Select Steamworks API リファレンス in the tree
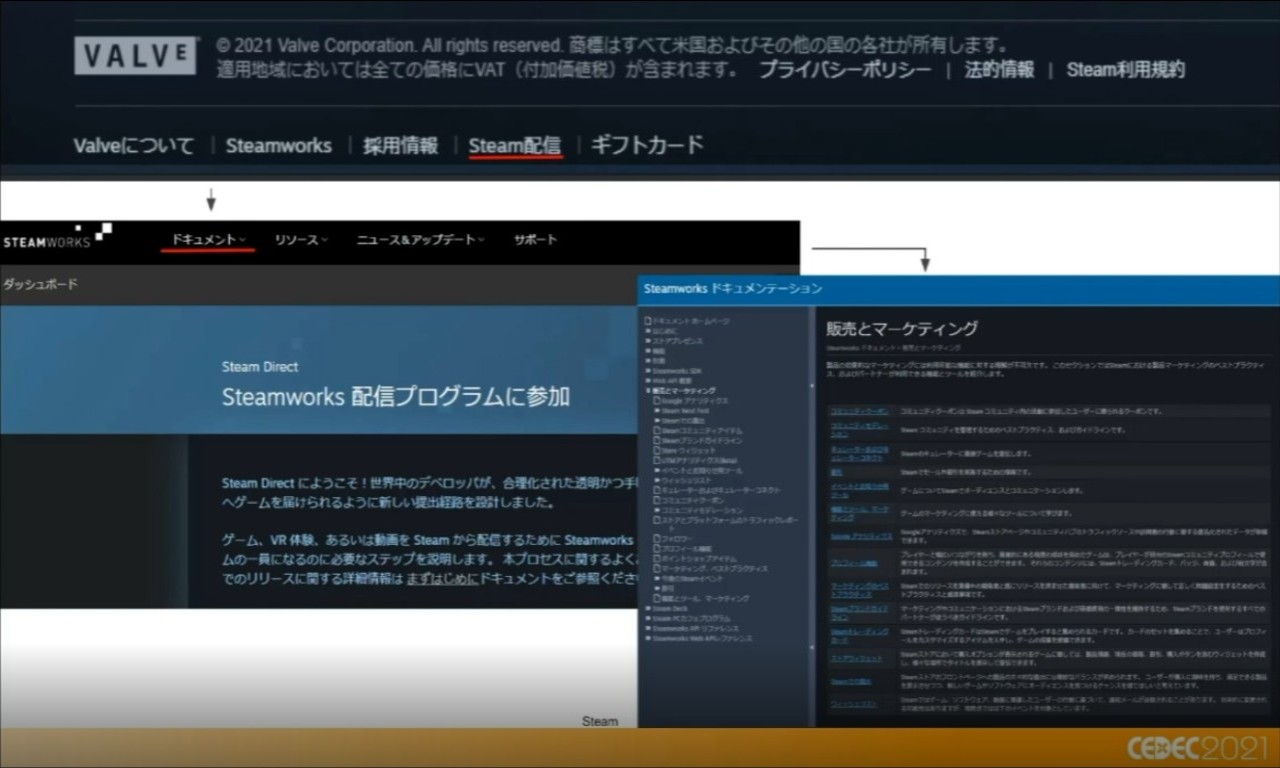 (x=695, y=628)
